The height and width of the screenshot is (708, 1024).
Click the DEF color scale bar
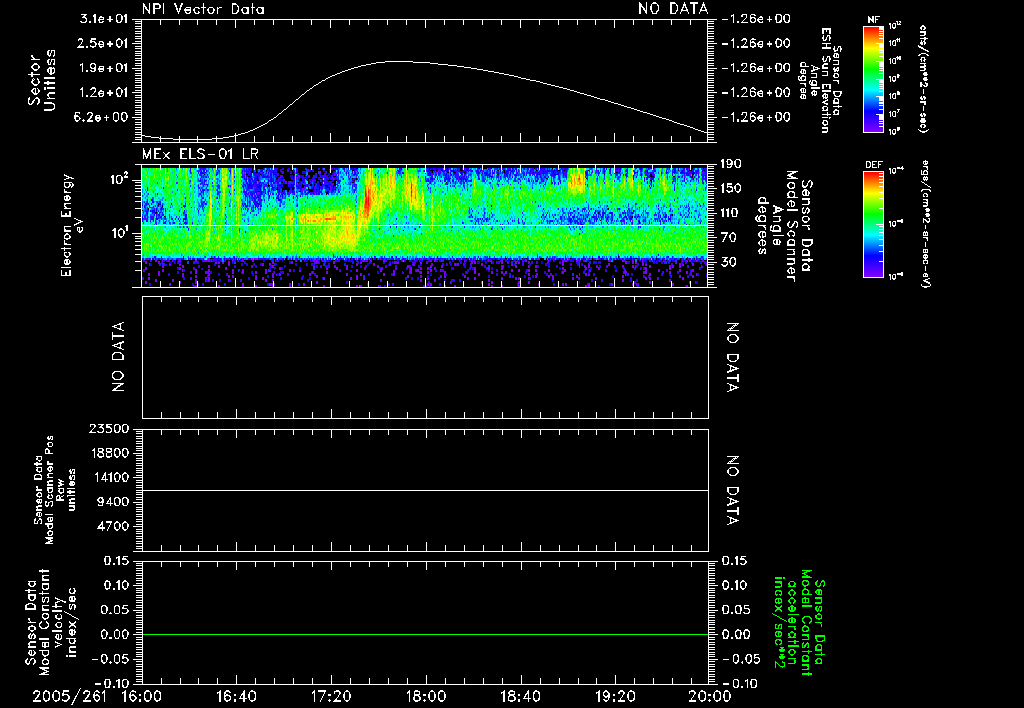[874, 225]
